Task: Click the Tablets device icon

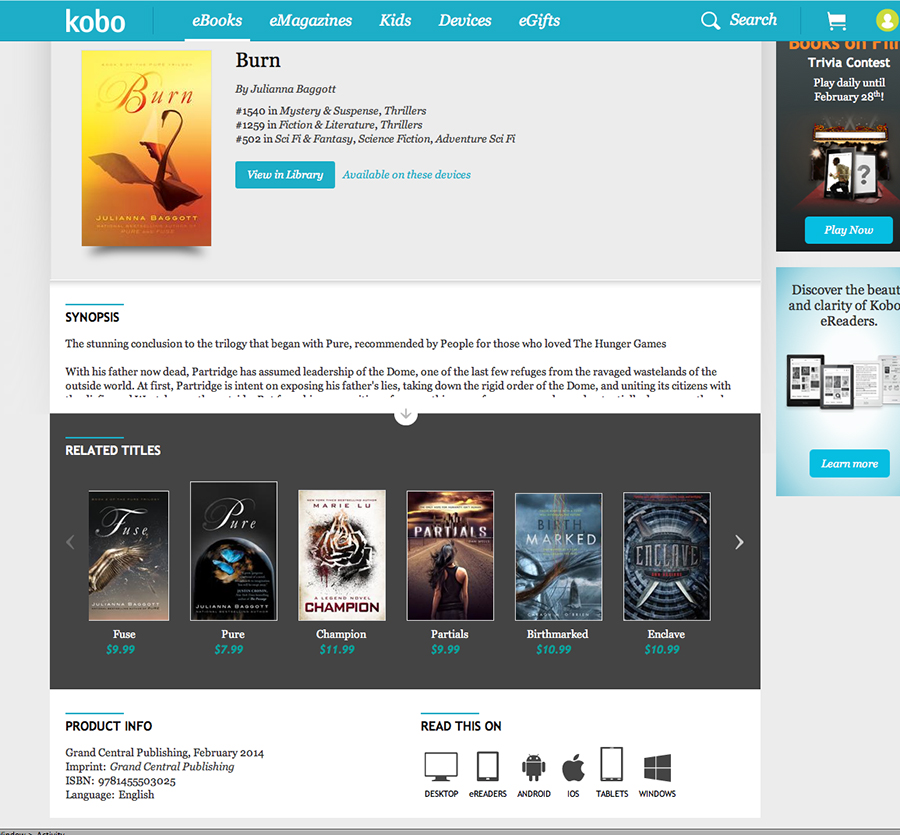Action: click(611, 764)
